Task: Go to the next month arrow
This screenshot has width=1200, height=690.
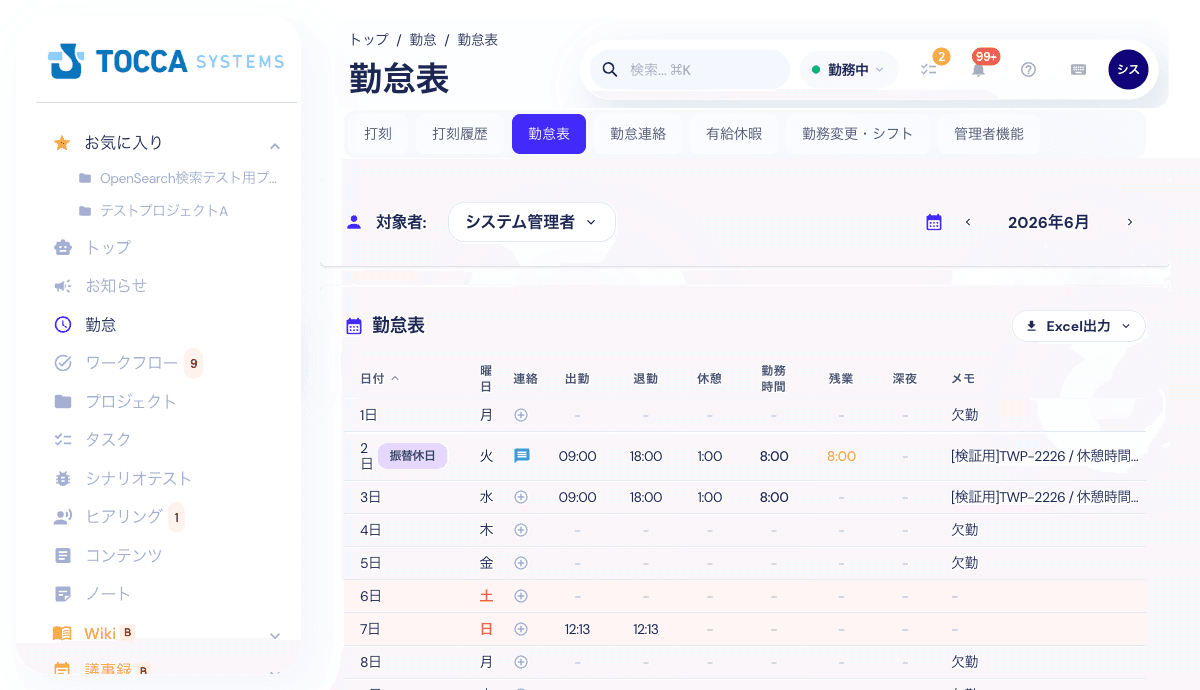Action: (x=1130, y=222)
